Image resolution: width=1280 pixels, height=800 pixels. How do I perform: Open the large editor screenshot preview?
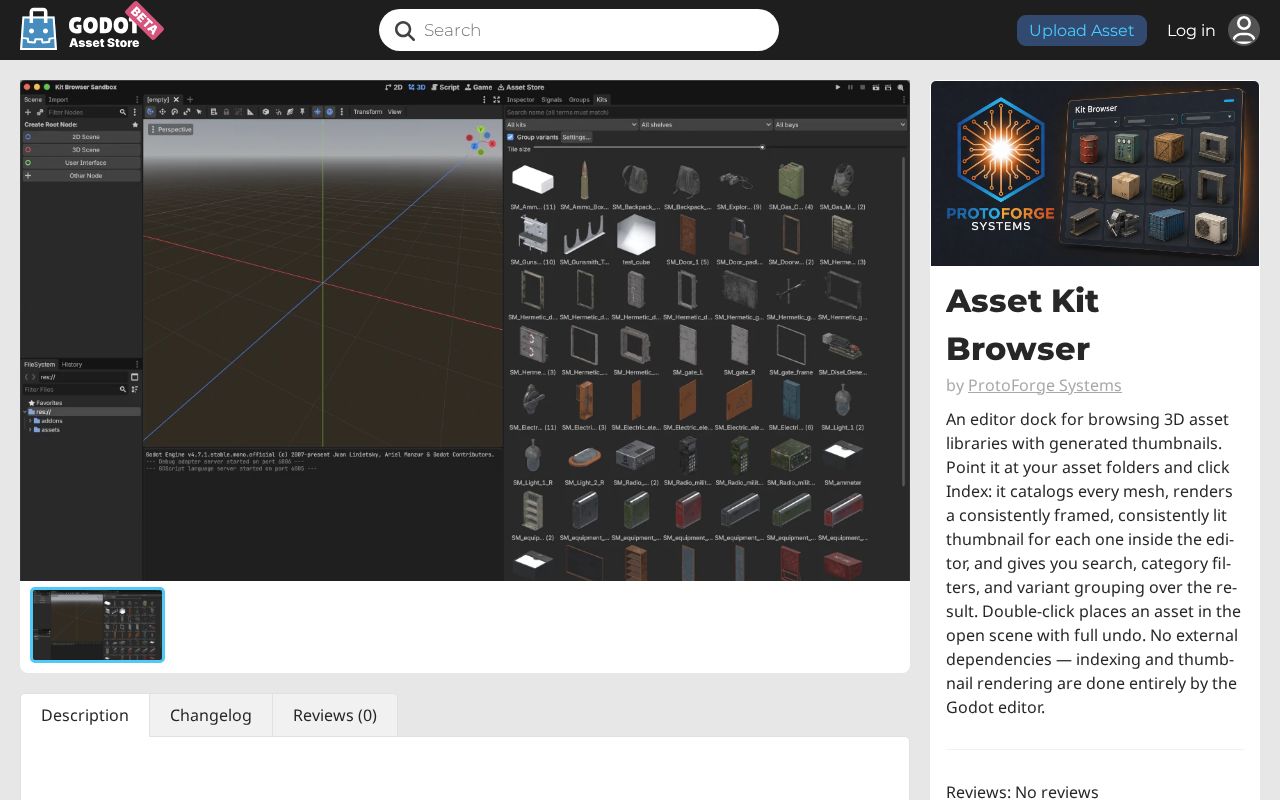465,330
